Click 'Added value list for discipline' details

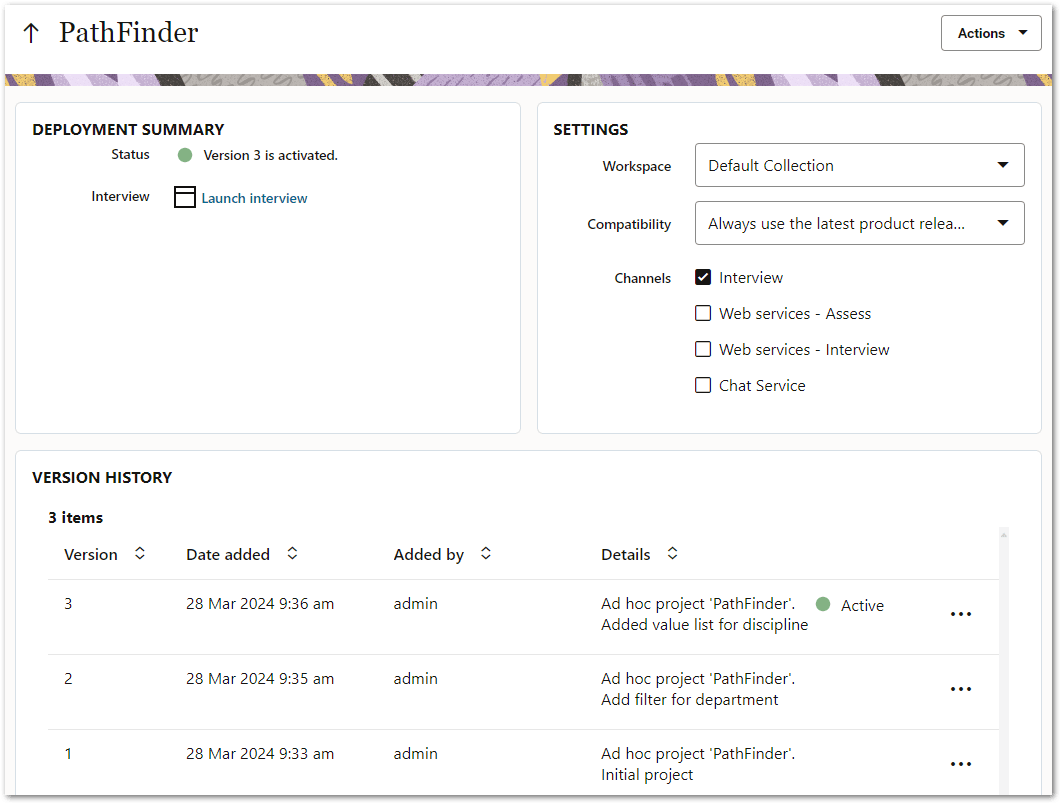[x=704, y=625]
